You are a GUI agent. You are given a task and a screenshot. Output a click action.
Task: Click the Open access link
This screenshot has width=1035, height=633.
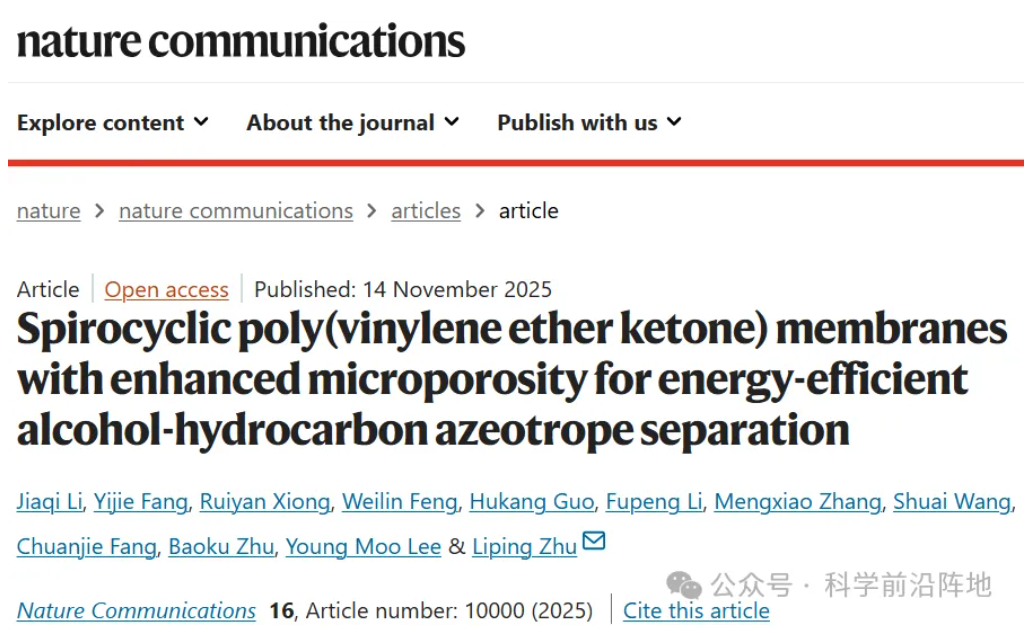click(167, 290)
